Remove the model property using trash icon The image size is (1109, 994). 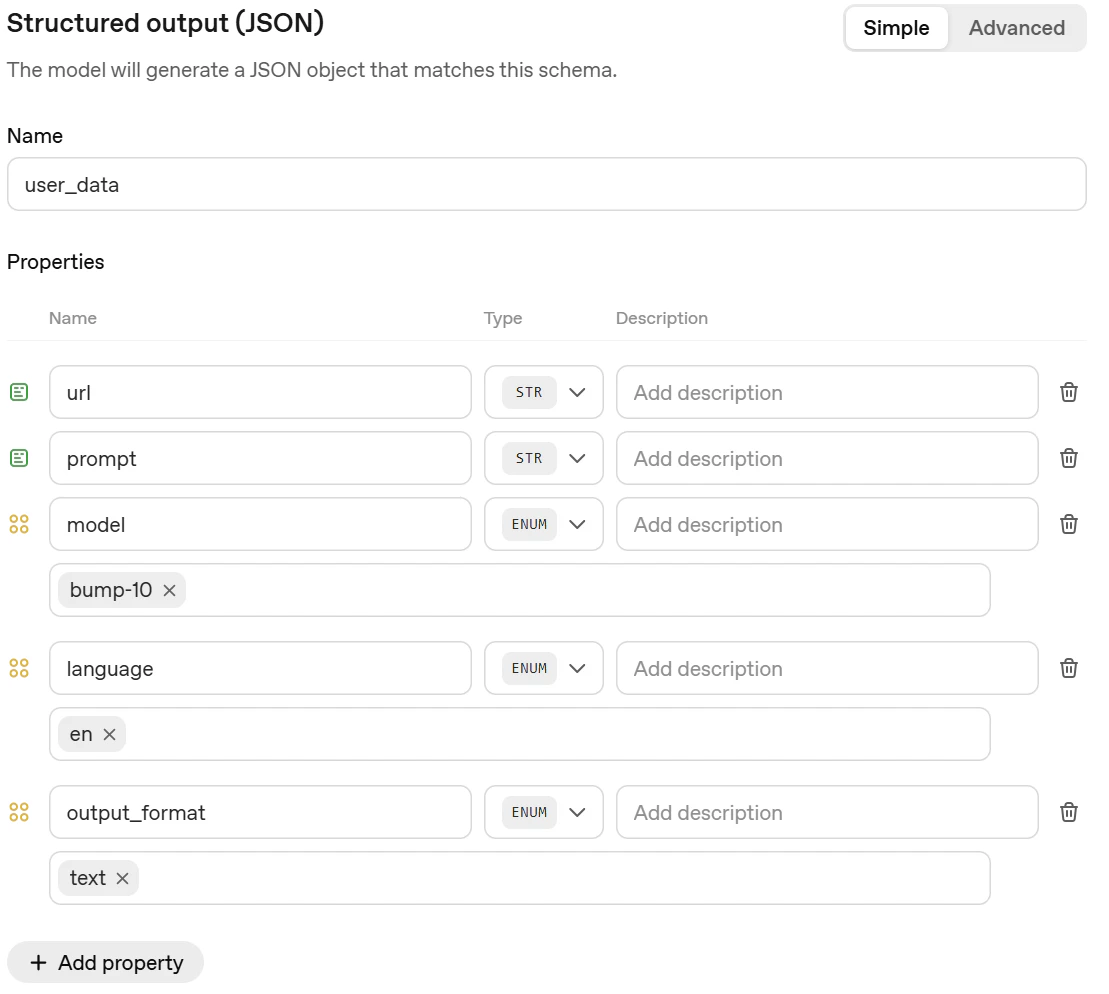[1068, 524]
